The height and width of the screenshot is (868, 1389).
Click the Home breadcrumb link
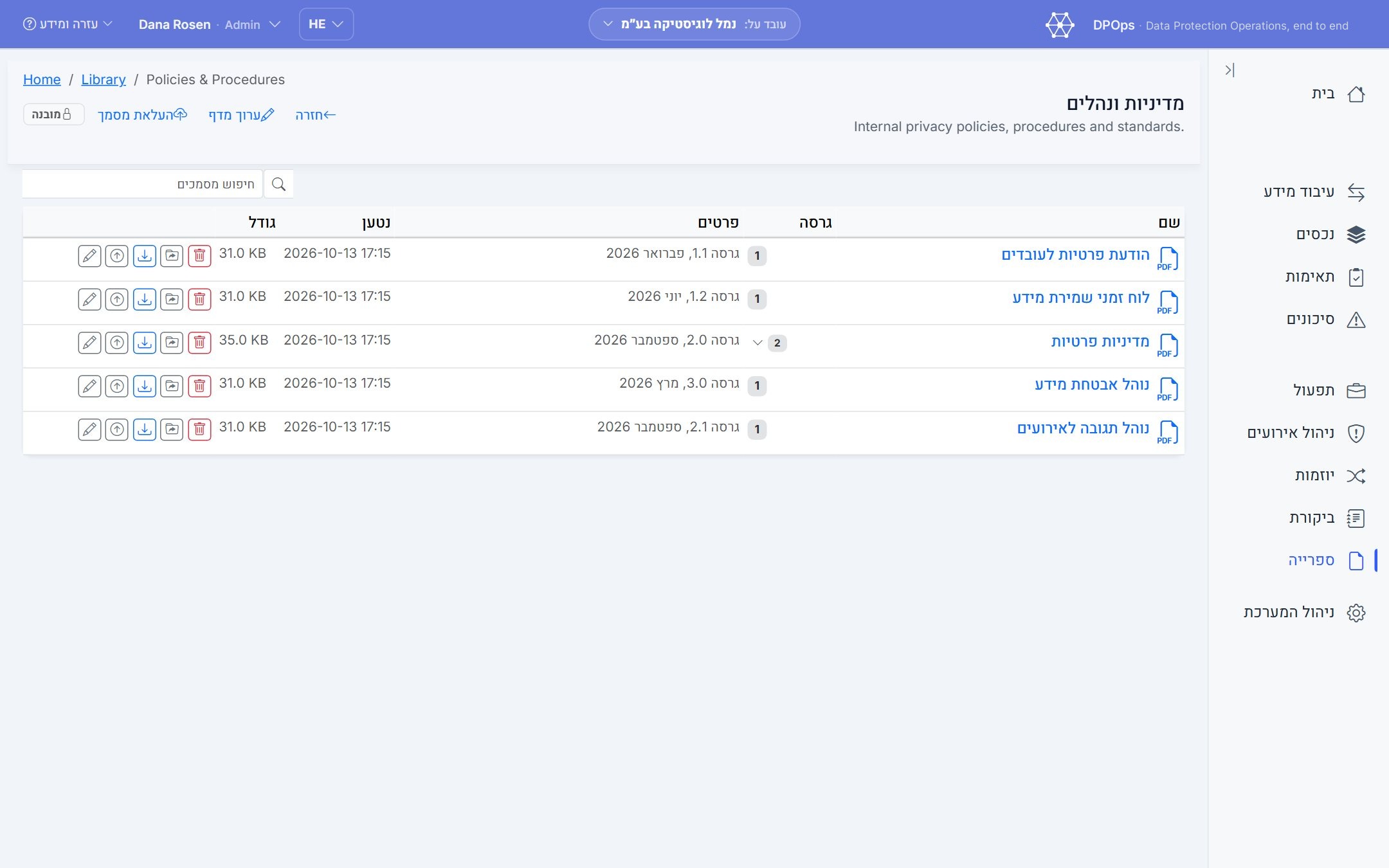42,80
